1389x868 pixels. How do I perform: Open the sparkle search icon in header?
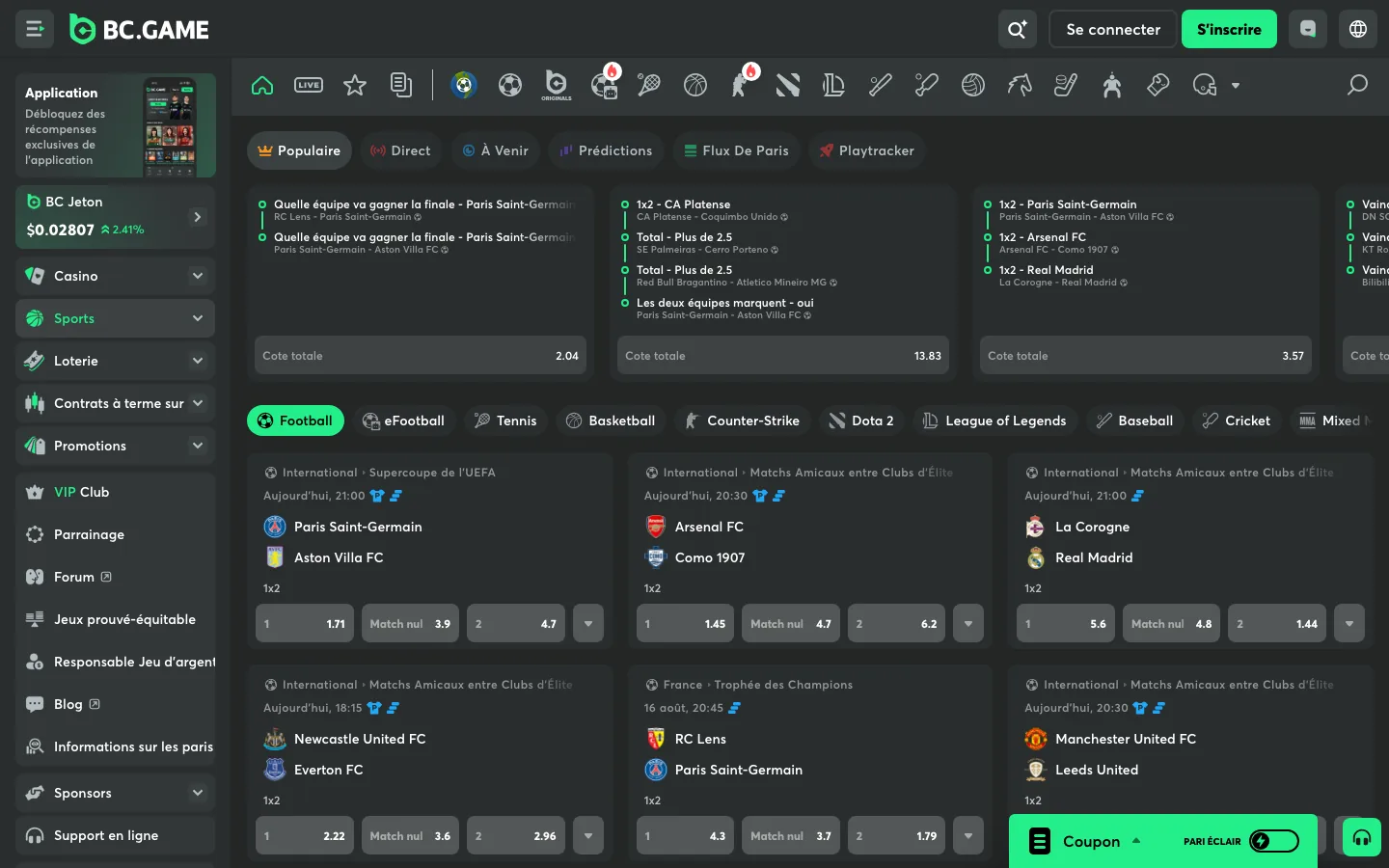[1017, 29]
